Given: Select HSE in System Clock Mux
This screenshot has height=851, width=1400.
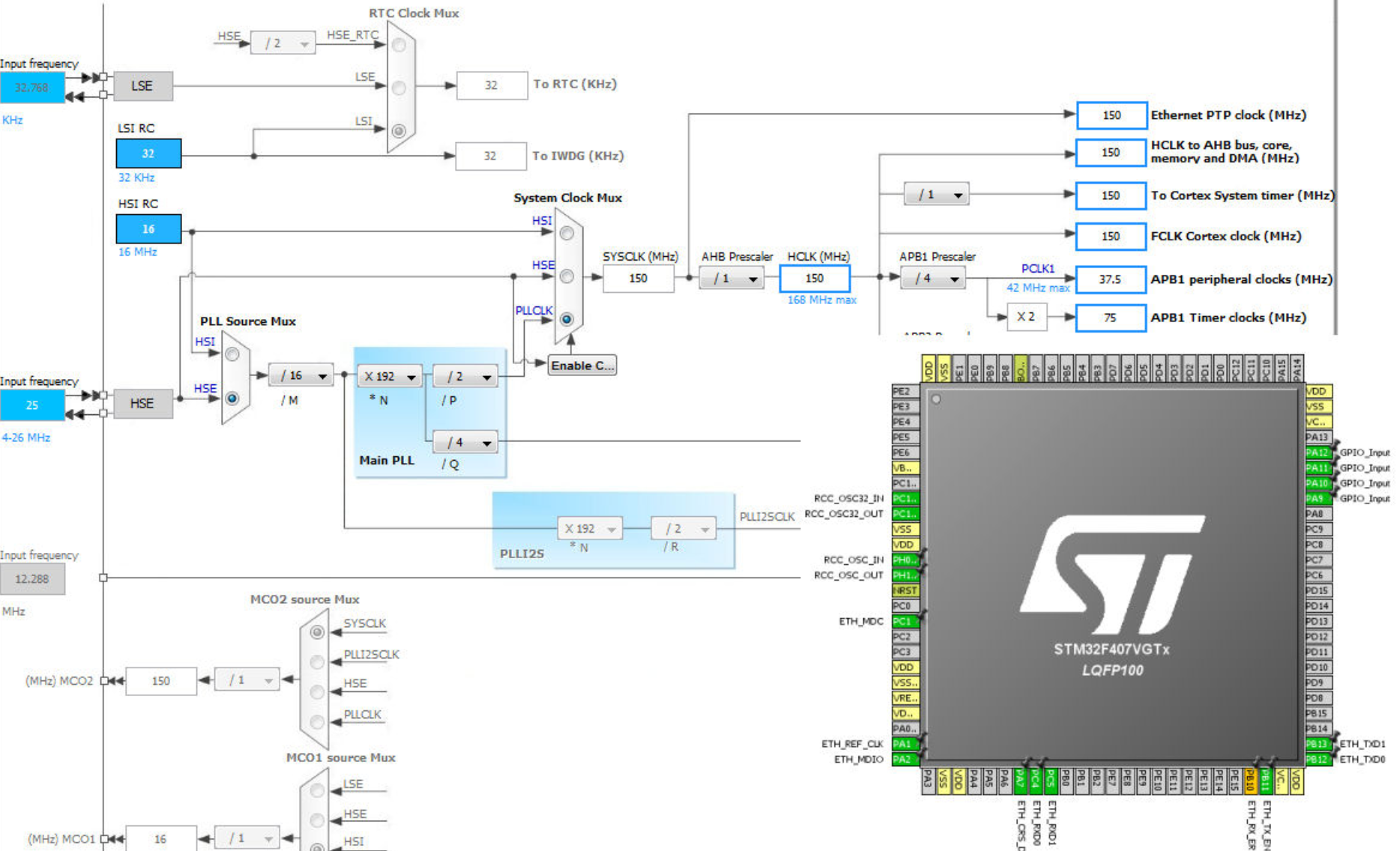Looking at the screenshot, I should (567, 276).
